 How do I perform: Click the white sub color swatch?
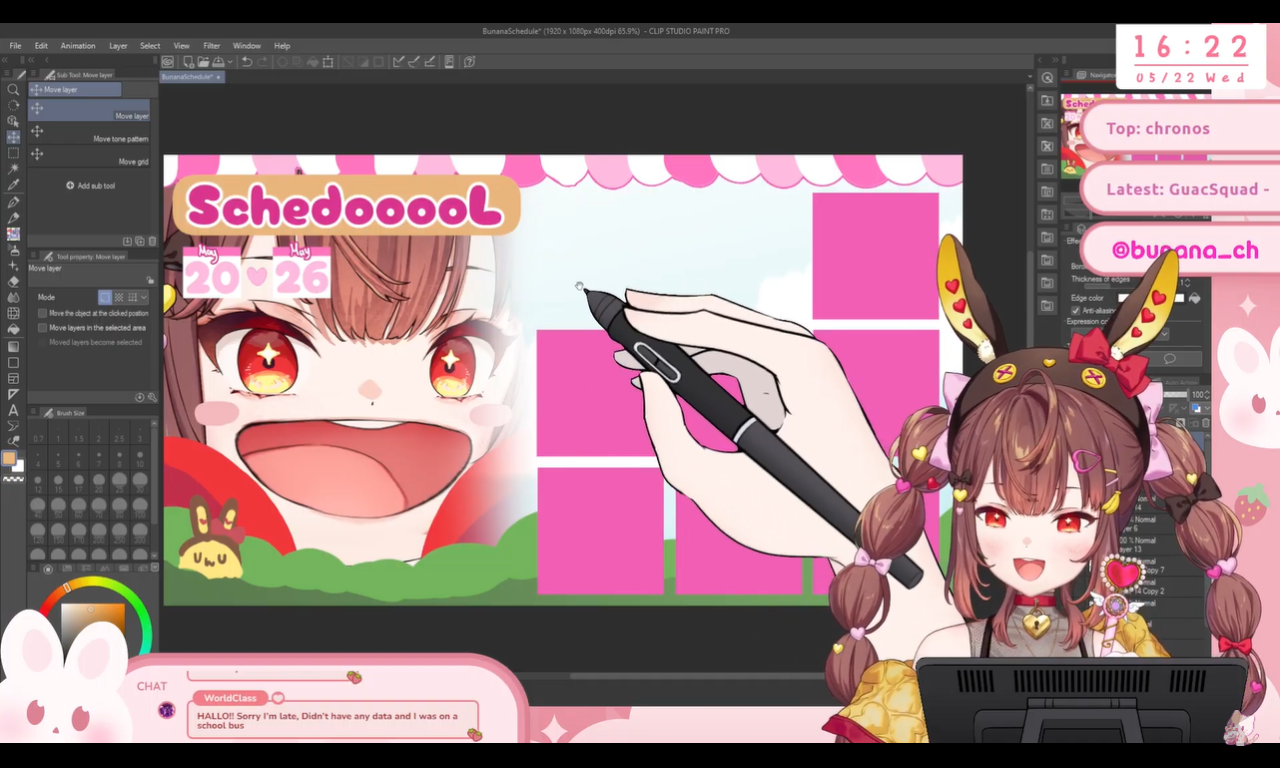pos(17,466)
